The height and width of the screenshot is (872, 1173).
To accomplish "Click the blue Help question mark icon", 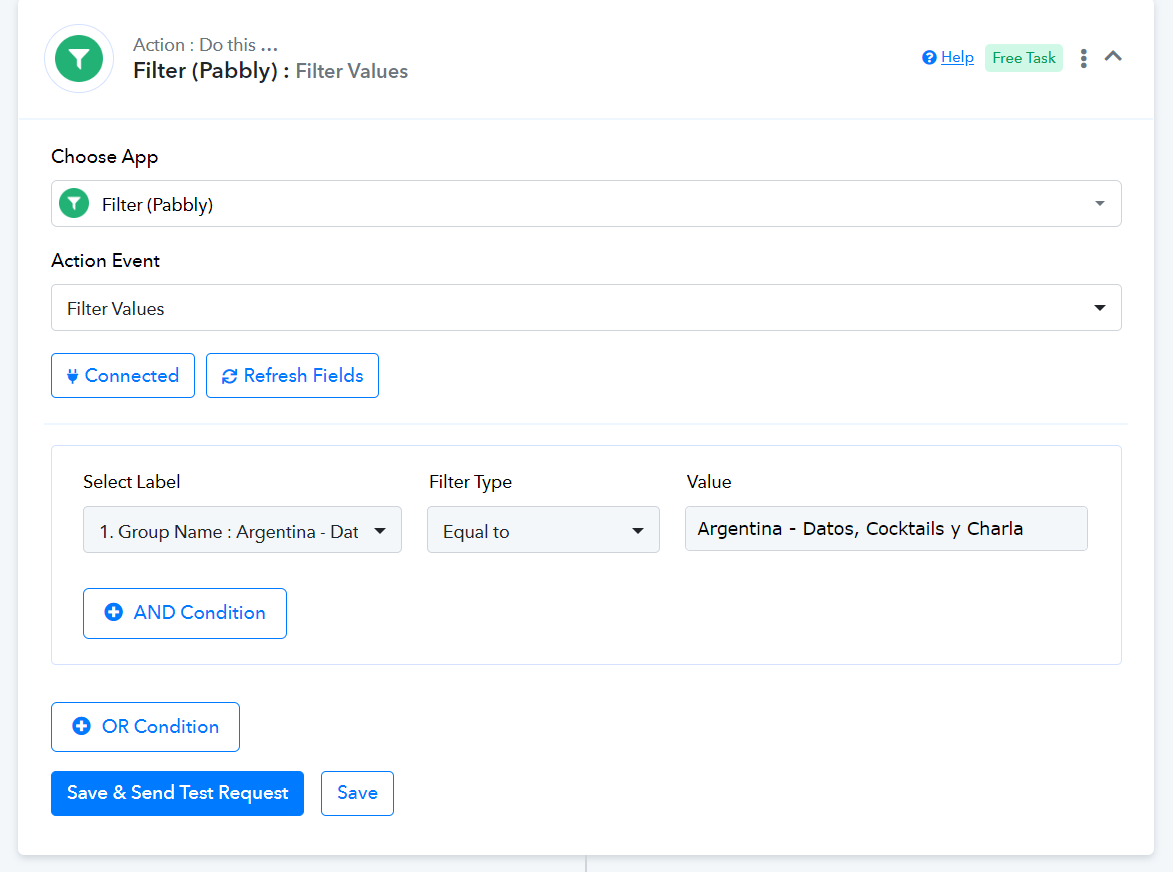I will click(x=929, y=58).
